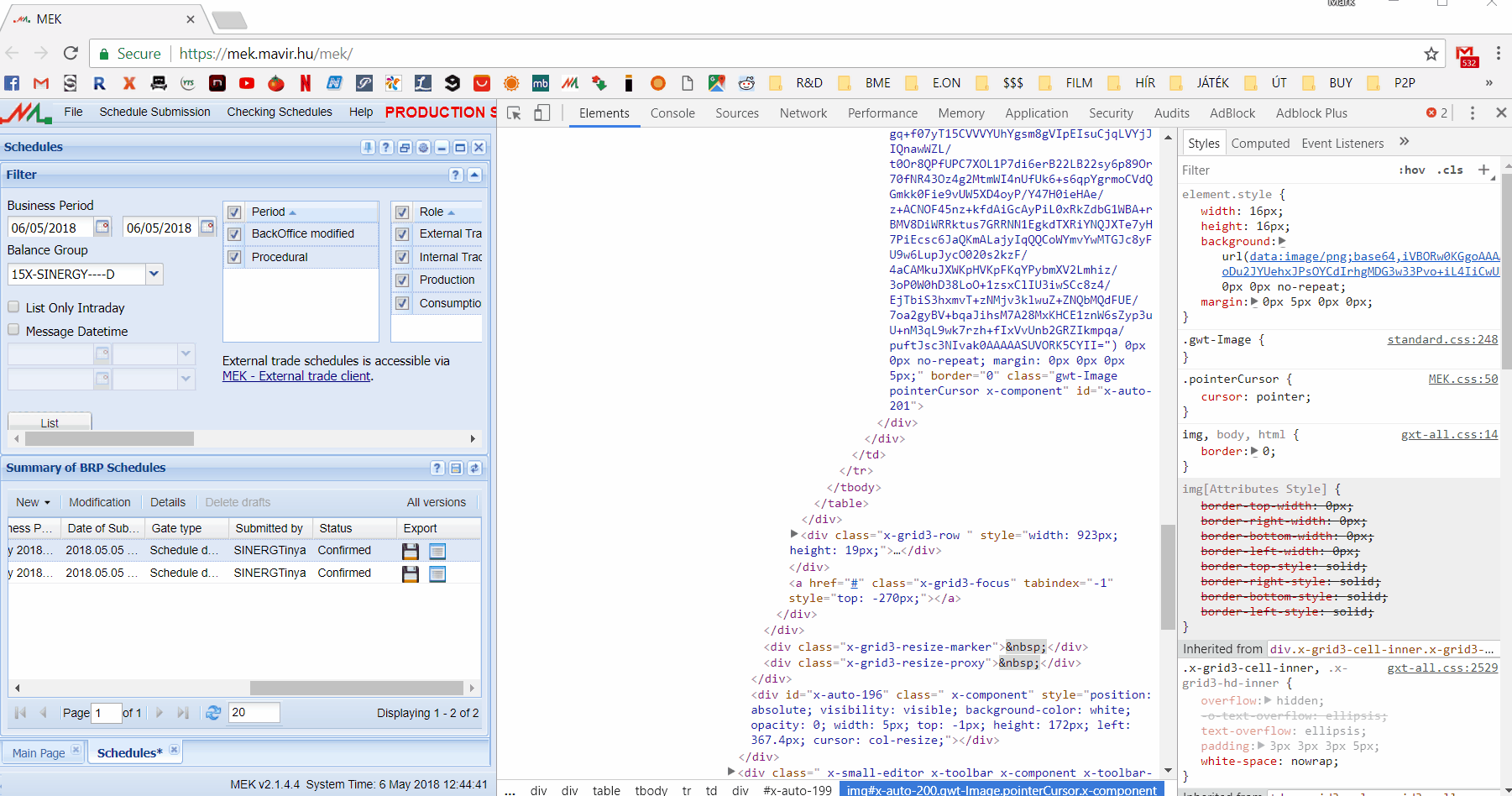1512x796 pixels.
Task: Click the MEK - External trade client link
Action: pyautogui.click(x=296, y=375)
